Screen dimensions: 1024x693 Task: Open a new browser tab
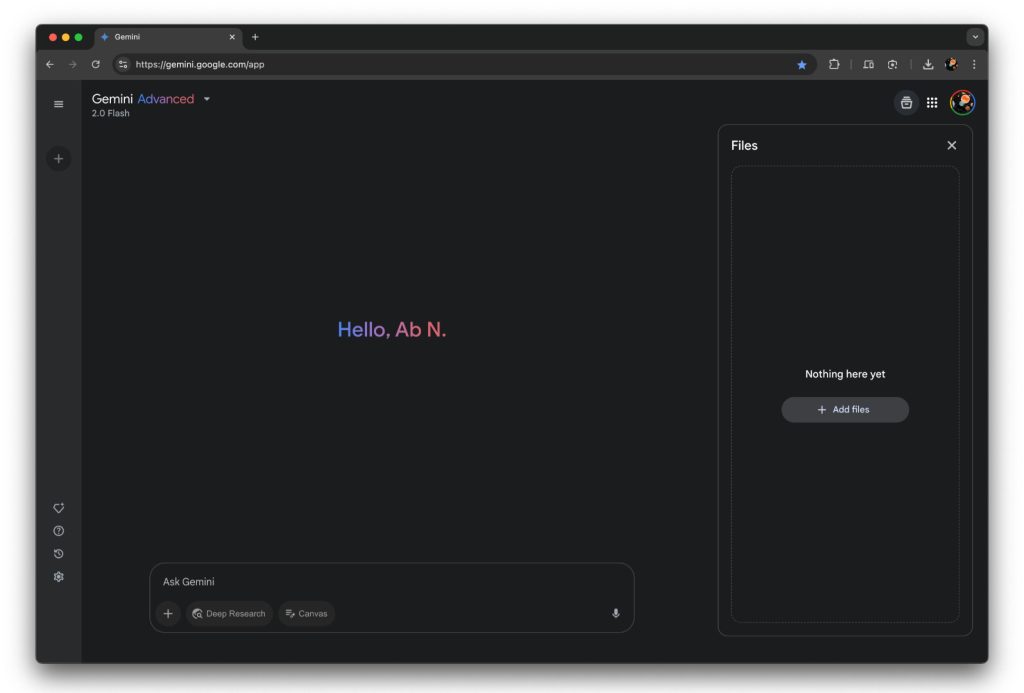click(x=254, y=37)
